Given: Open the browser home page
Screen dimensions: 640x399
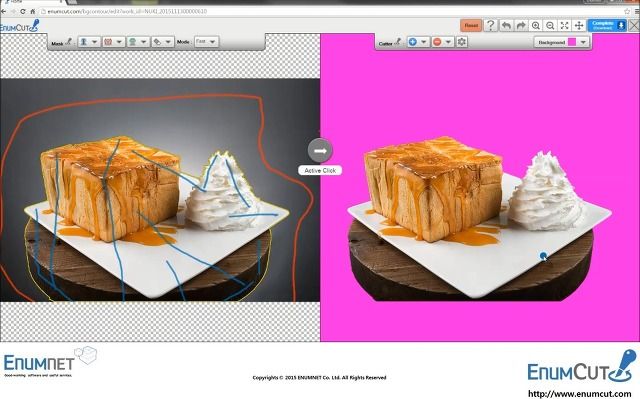Looking at the screenshot, I should [x=33, y=11].
